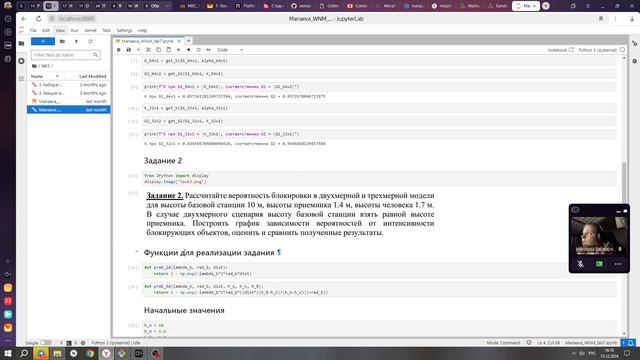Viewport: 640px width, 360px height.
Task: Select the highlighted Manaeva file row
Action: tap(69, 109)
